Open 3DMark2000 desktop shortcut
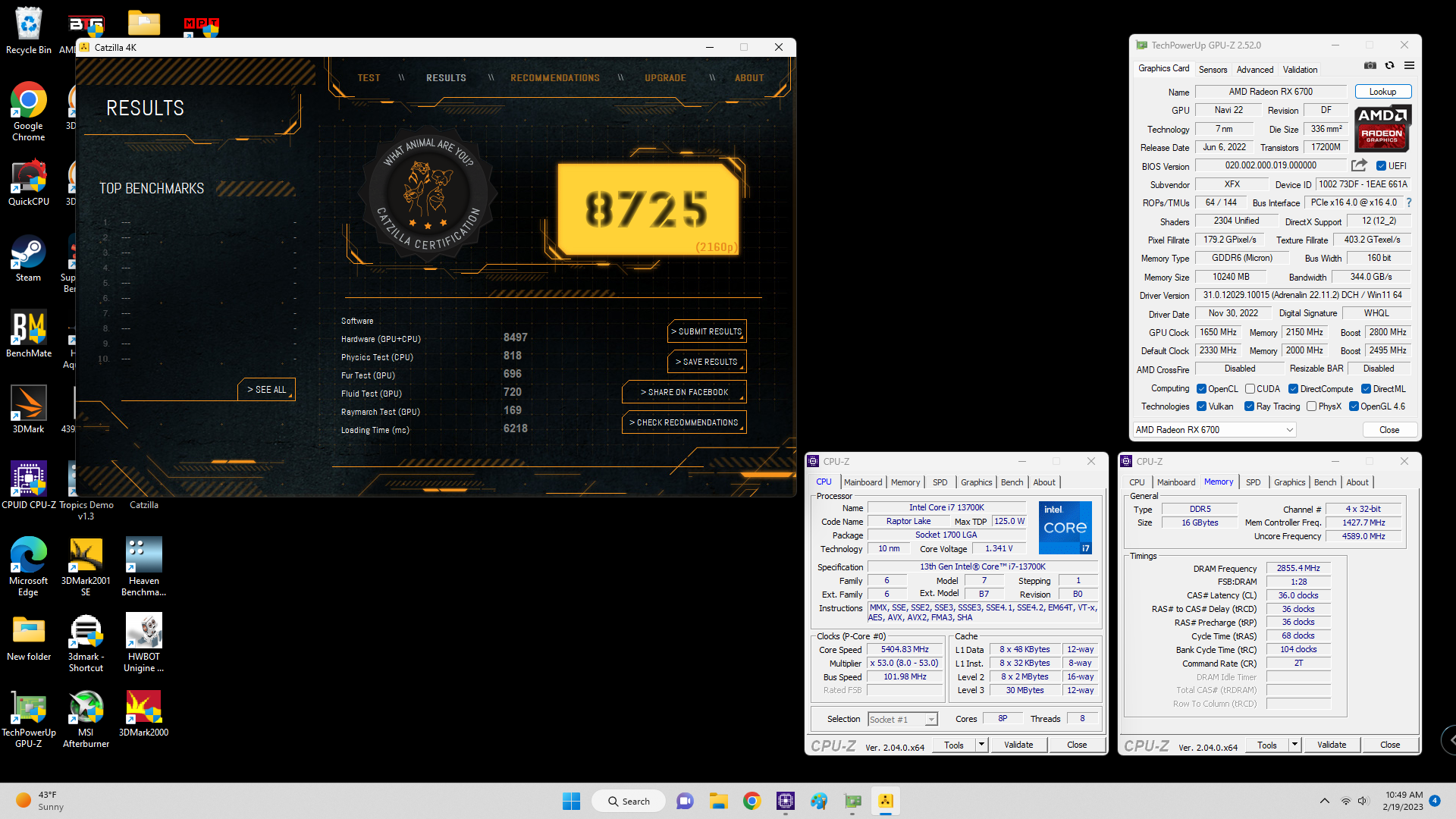Image resolution: width=1456 pixels, height=819 pixels. click(143, 713)
